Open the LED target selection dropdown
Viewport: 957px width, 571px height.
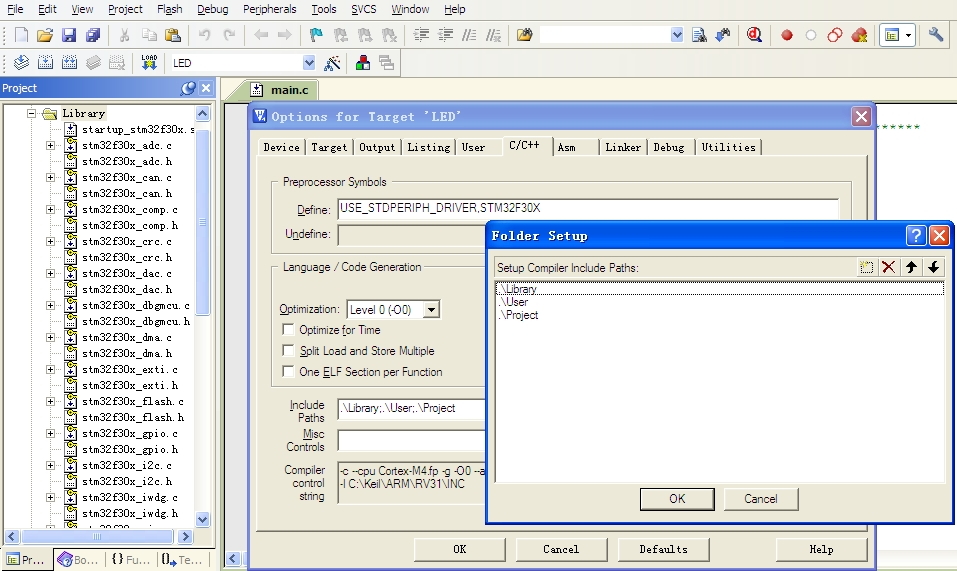click(x=309, y=63)
